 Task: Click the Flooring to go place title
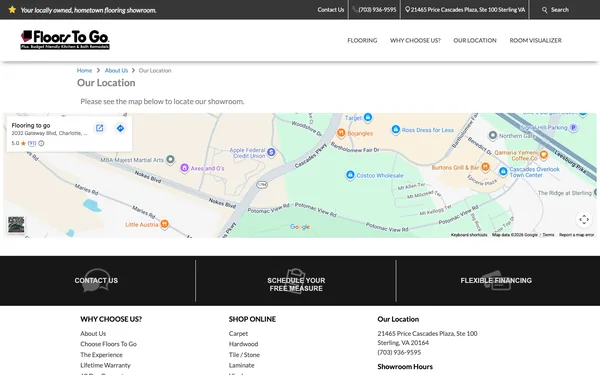(31, 125)
